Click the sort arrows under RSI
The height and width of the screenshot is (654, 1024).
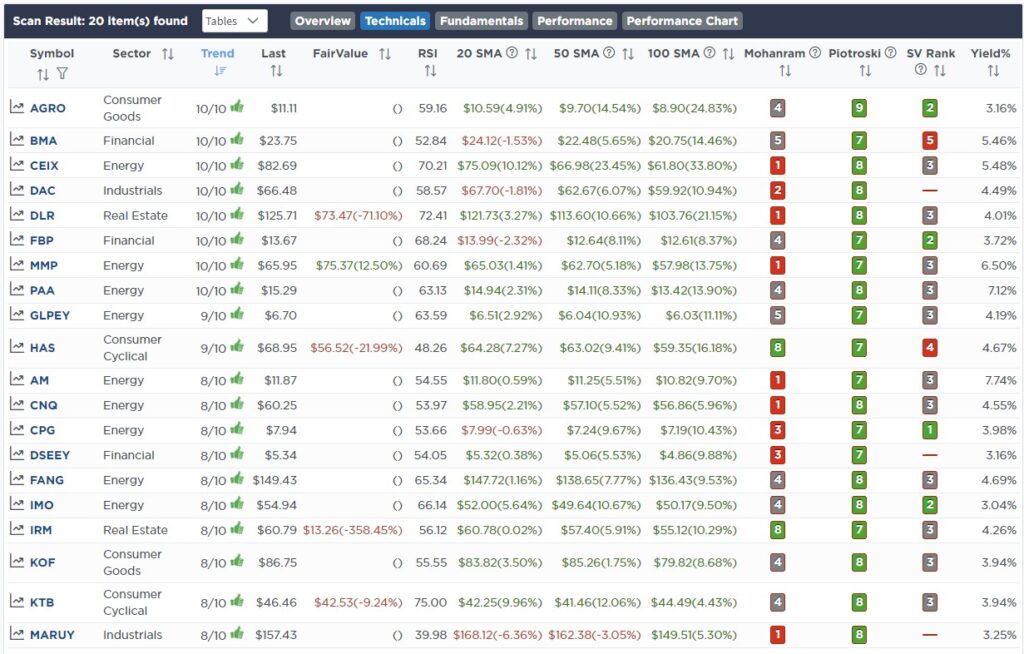430,71
